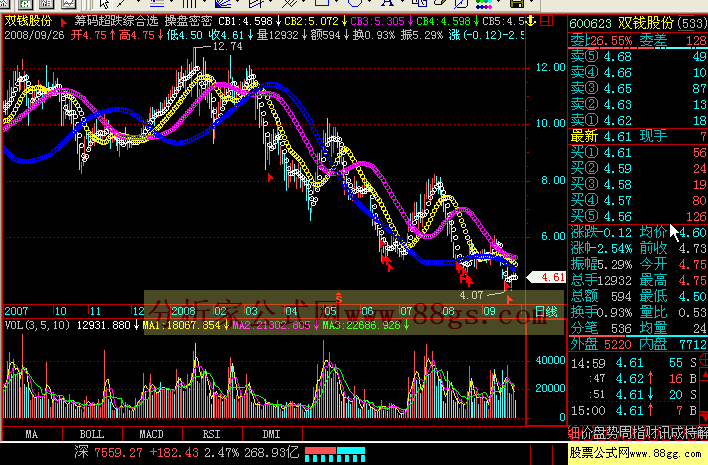The height and width of the screenshot is (465, 708).
Task: Click the red-cyan market strength bar
Action: [335, 454]
